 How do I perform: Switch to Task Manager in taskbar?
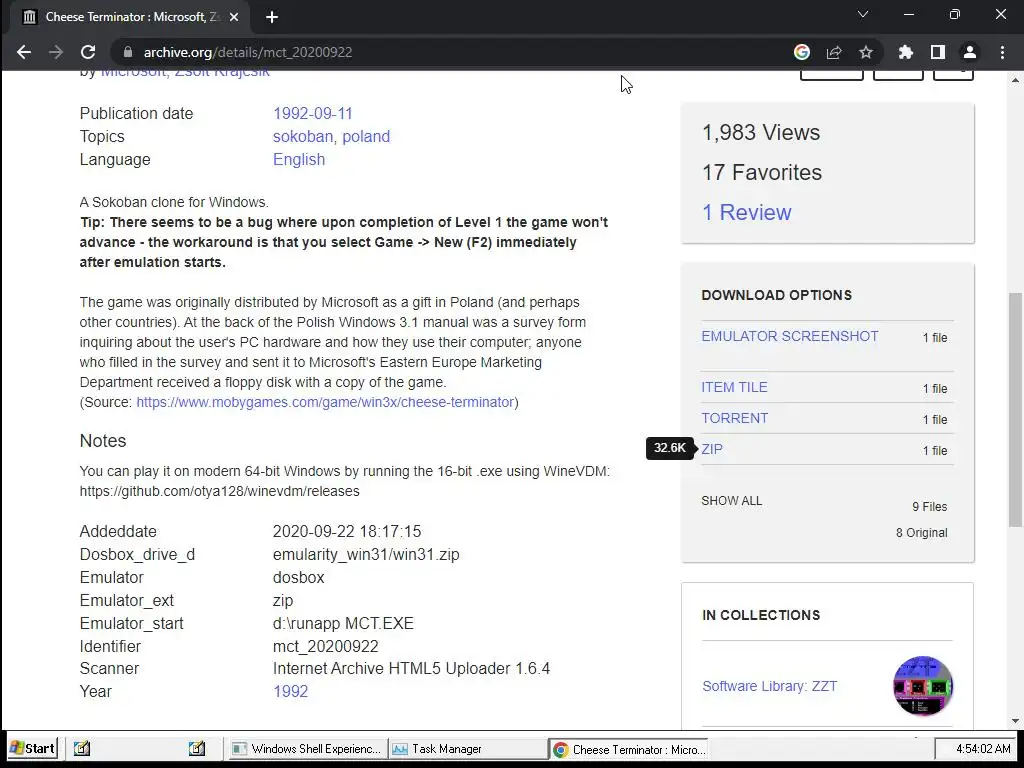tap(468, 749)
